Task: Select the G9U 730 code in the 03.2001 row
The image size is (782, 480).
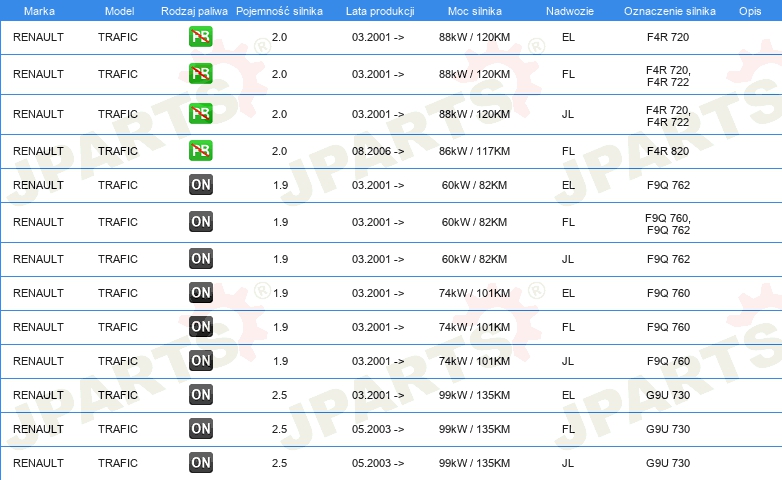Action: [668, 395]
